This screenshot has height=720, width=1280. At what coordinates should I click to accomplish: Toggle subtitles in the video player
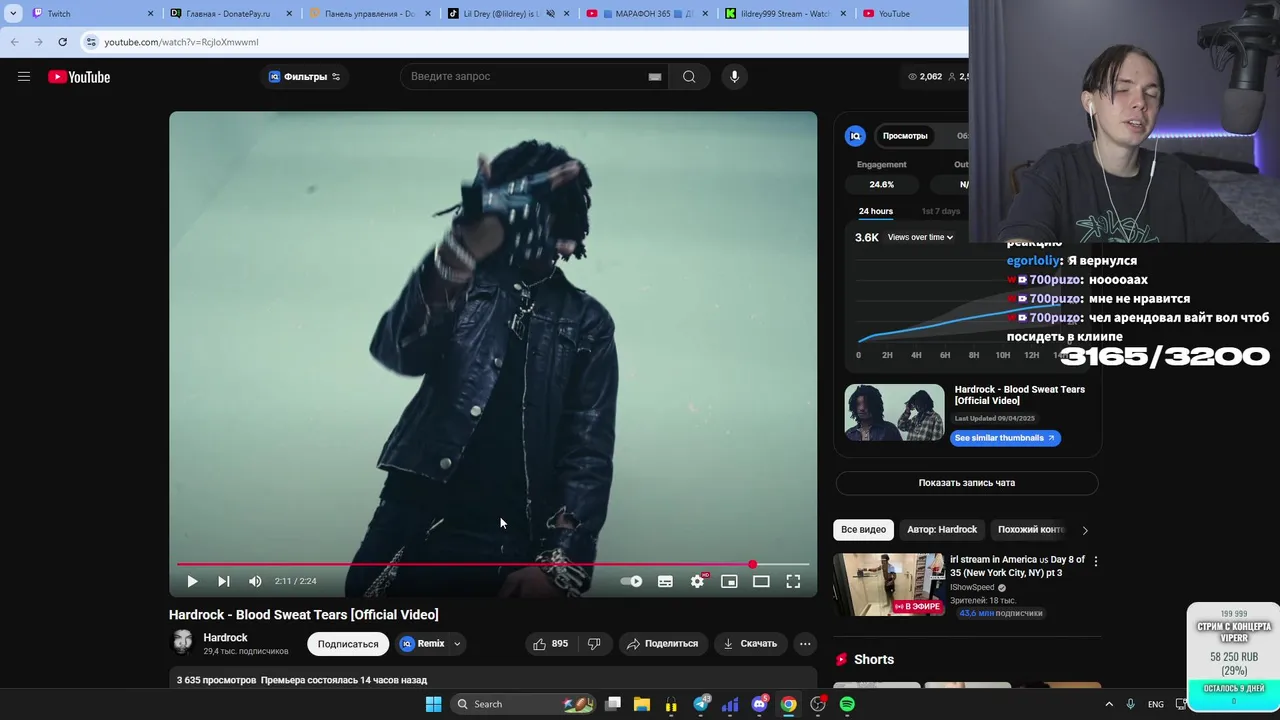[665, 581]
